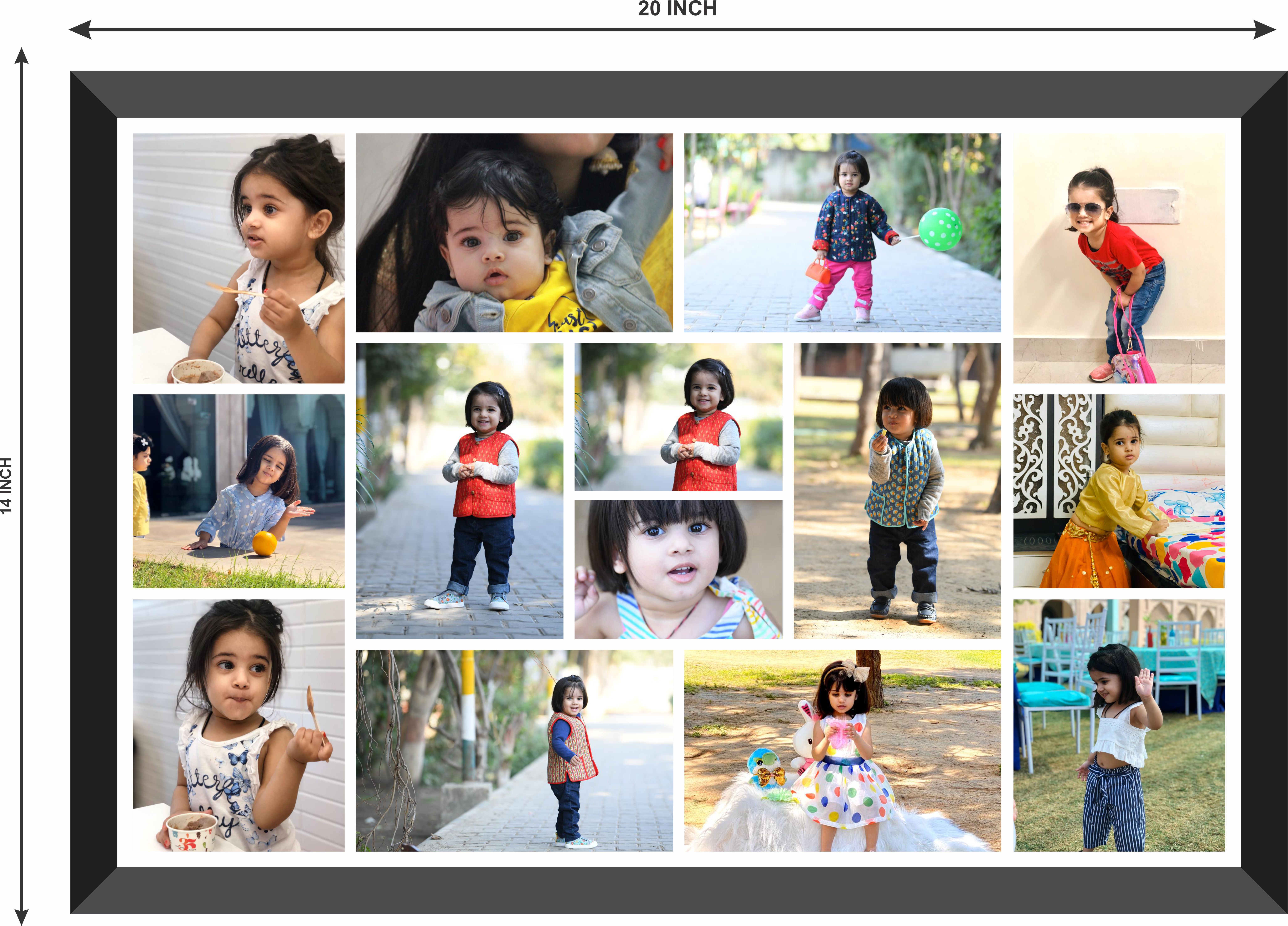Select the girl in yellow top and orange skirt
Viewport: 1288px width, 926px height.
pyautogui.click(x=1119, y=491)
